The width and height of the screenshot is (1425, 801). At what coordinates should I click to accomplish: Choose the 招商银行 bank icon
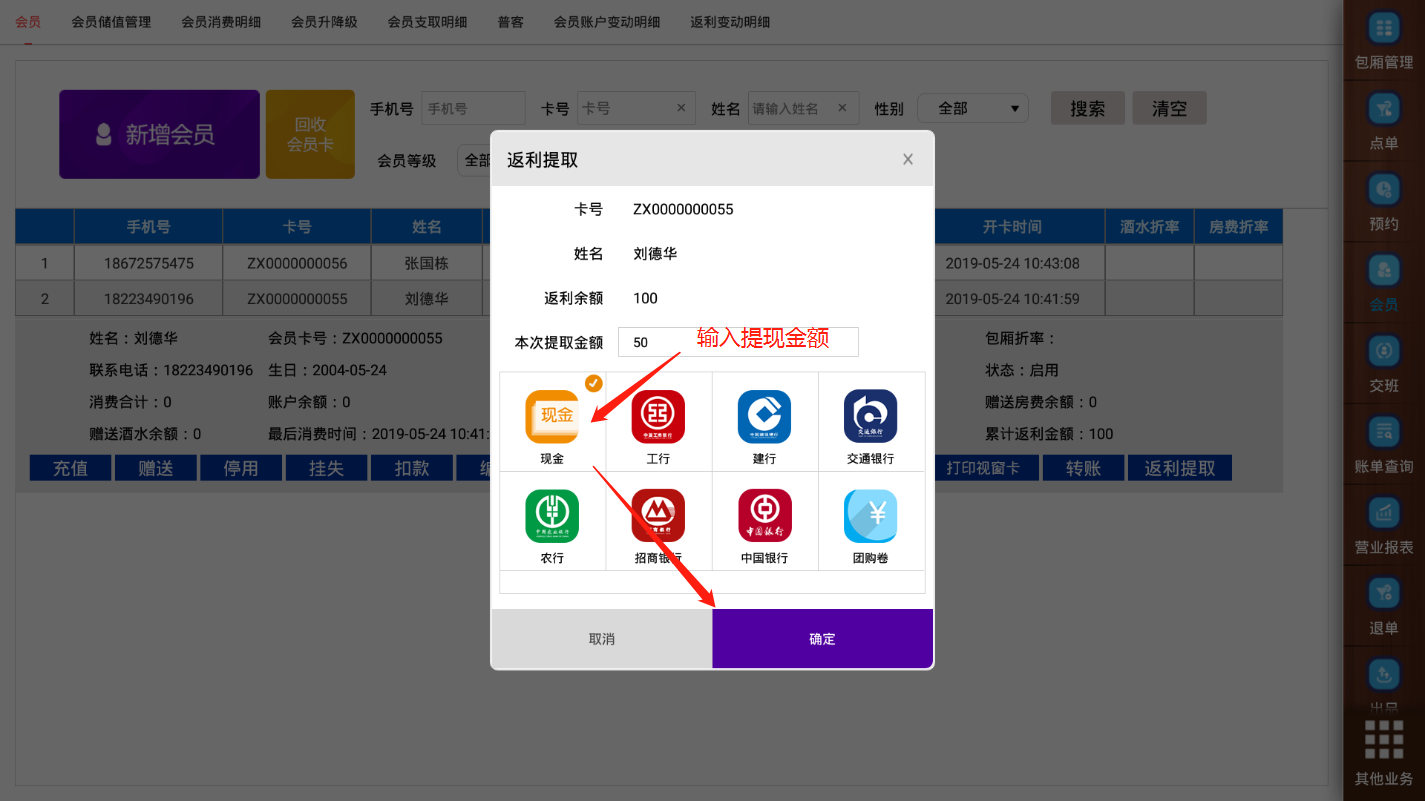658,516
